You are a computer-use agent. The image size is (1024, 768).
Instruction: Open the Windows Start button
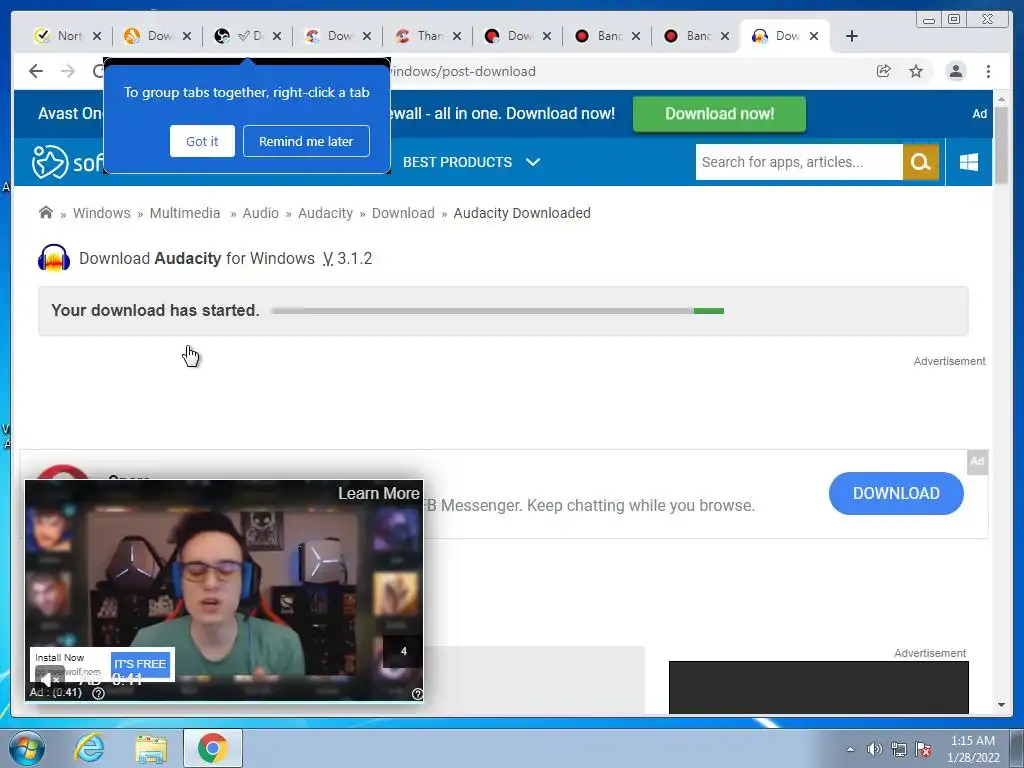[27, 748]
